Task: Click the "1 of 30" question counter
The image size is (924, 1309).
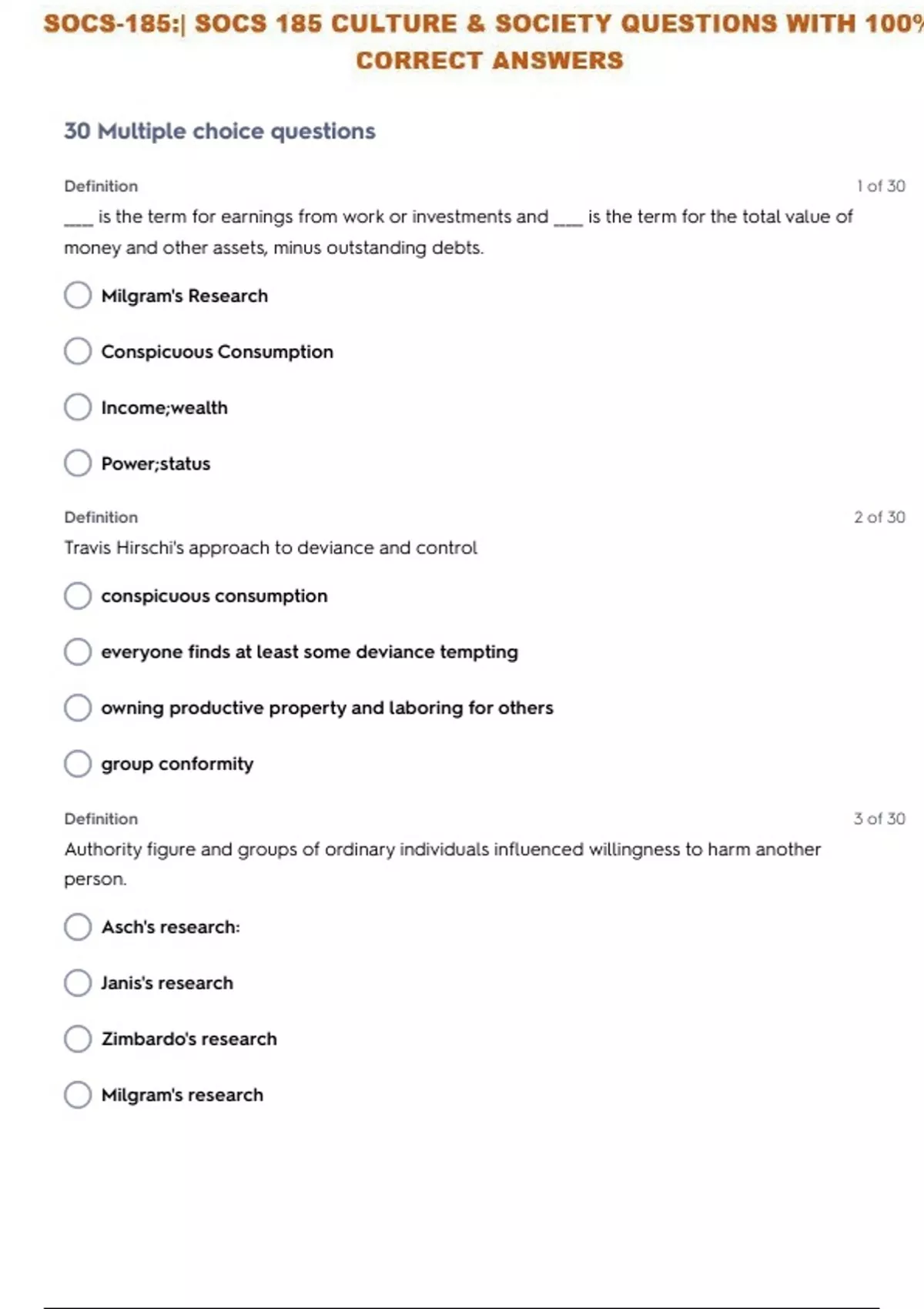Action: pos(880,186)
